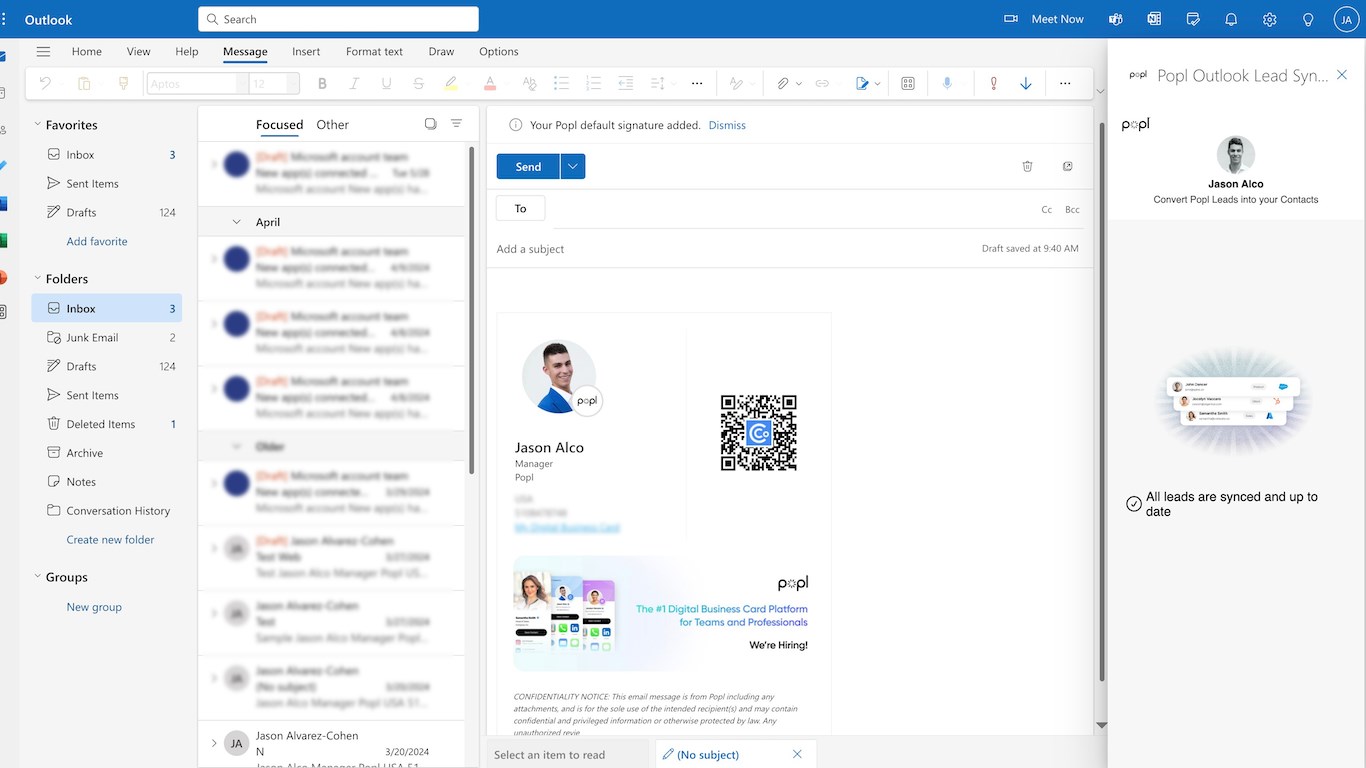Click the New group link
Image resolution: width=1366 pixels, height=768 pixels.
coord(94,607)
